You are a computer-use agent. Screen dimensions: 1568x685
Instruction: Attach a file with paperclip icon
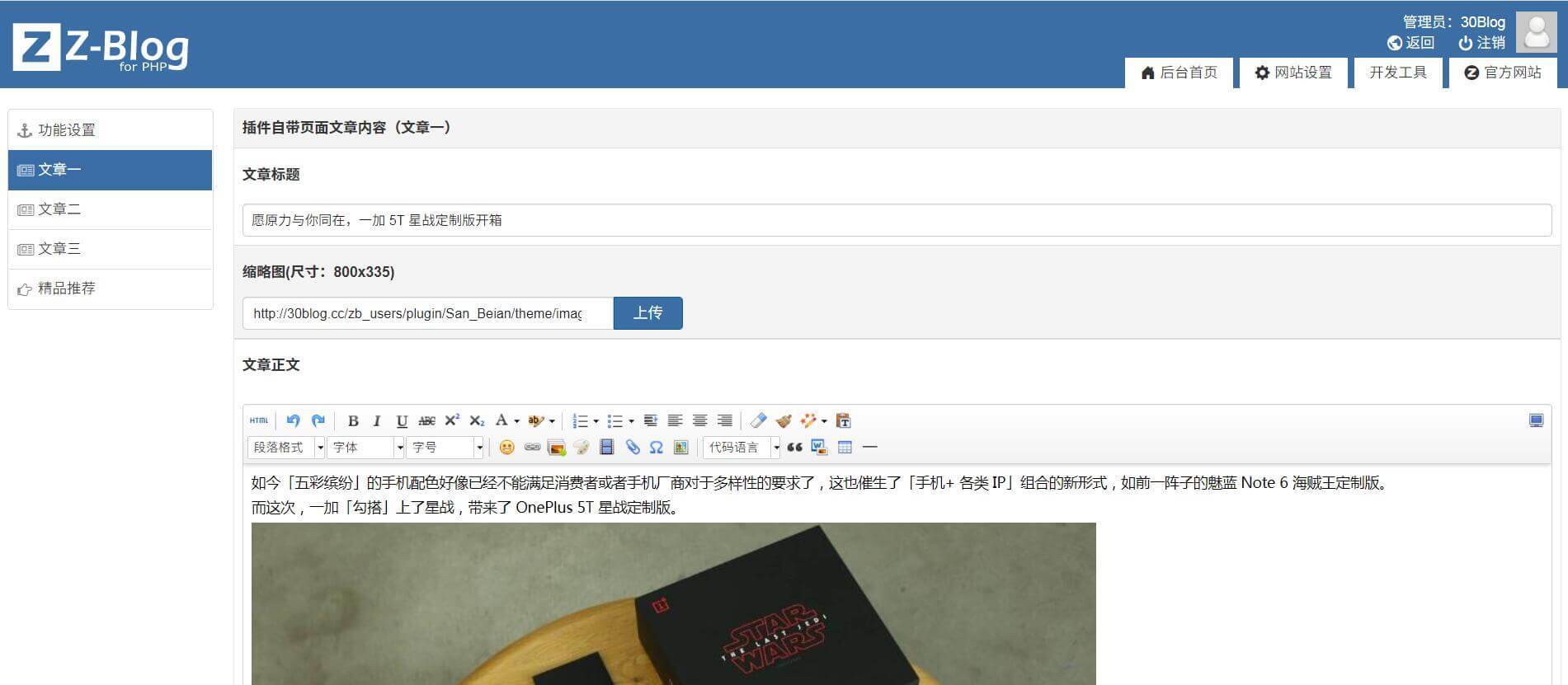(x=632, y=447)
